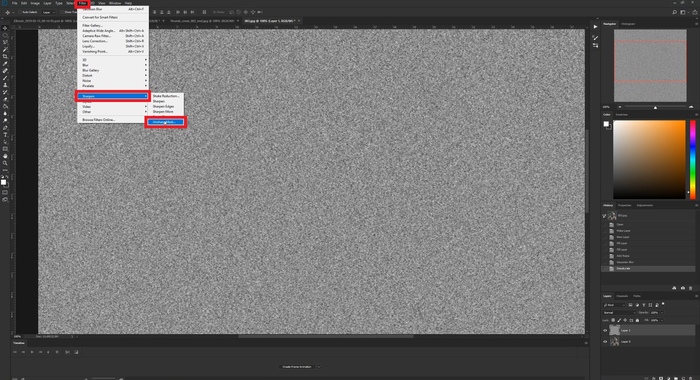Expand the Blur submenu in Filter menu
The height and width of the screenshot is (380, 700).
(x=113, y=65)
